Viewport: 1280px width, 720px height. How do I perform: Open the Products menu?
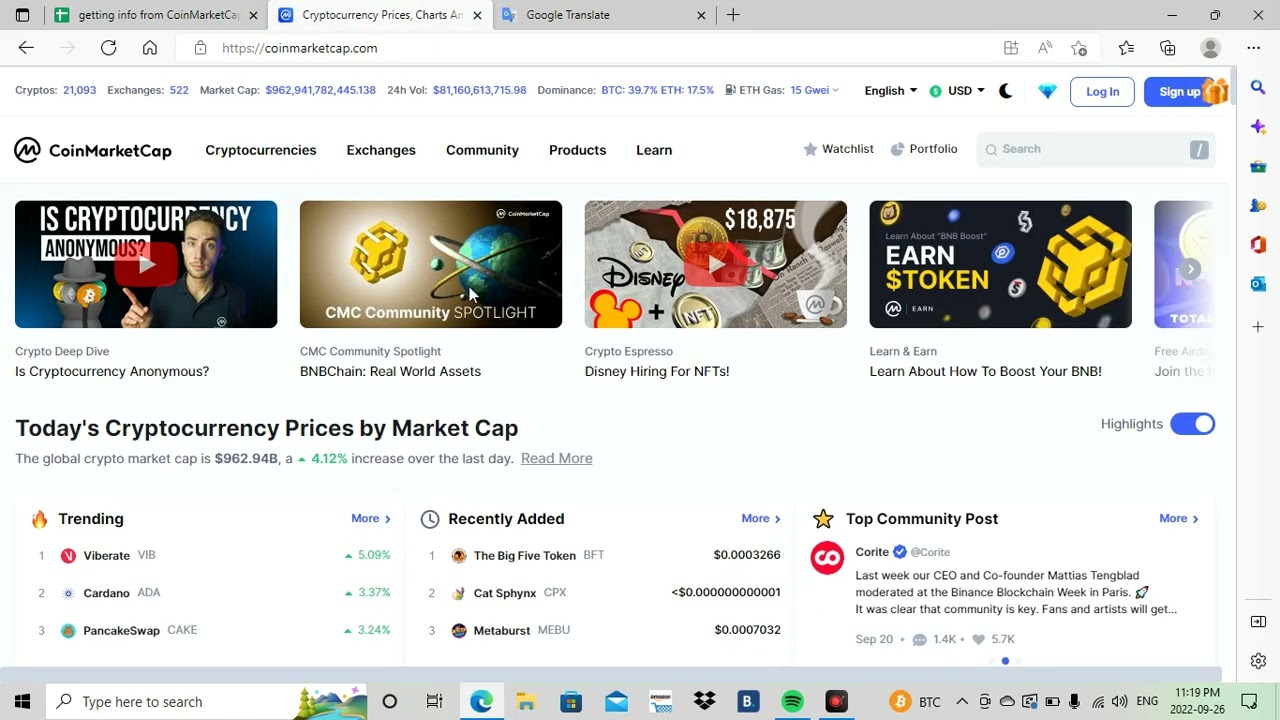pyautogui.click(x=577, y=150)
